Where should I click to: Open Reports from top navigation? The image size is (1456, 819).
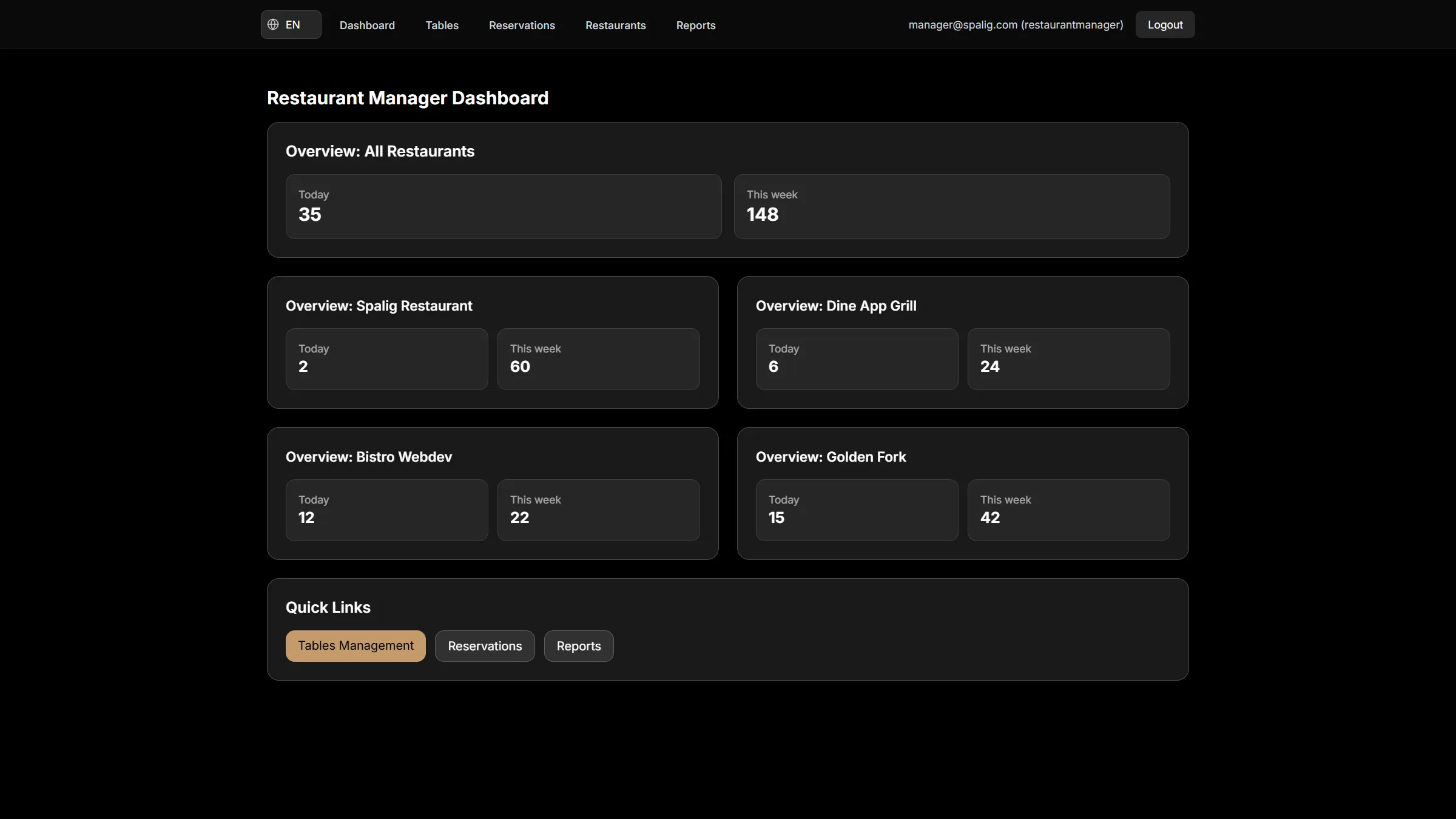[696, 25]
